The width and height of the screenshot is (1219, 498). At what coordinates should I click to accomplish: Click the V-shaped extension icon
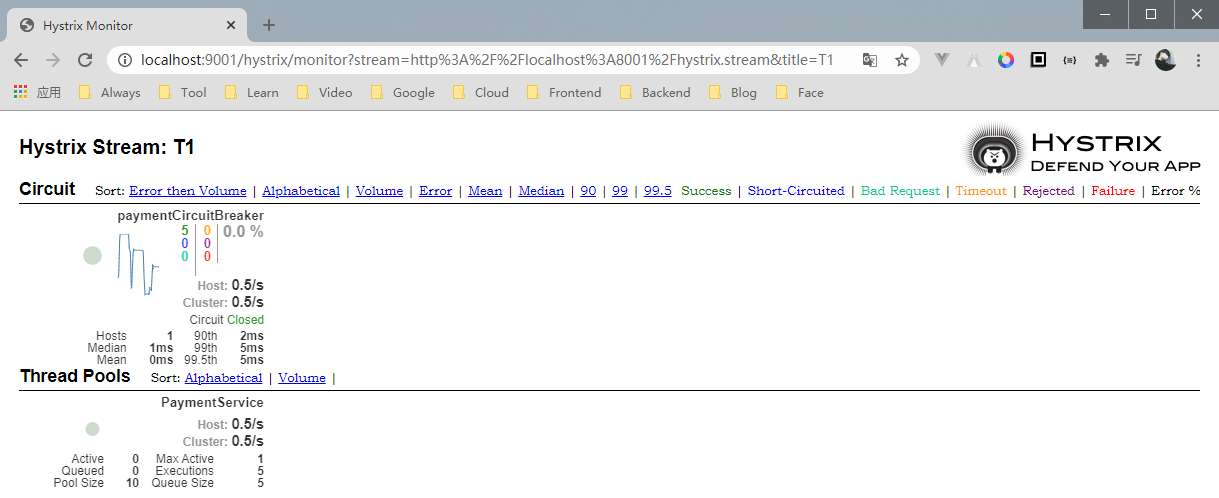(941, 60)
